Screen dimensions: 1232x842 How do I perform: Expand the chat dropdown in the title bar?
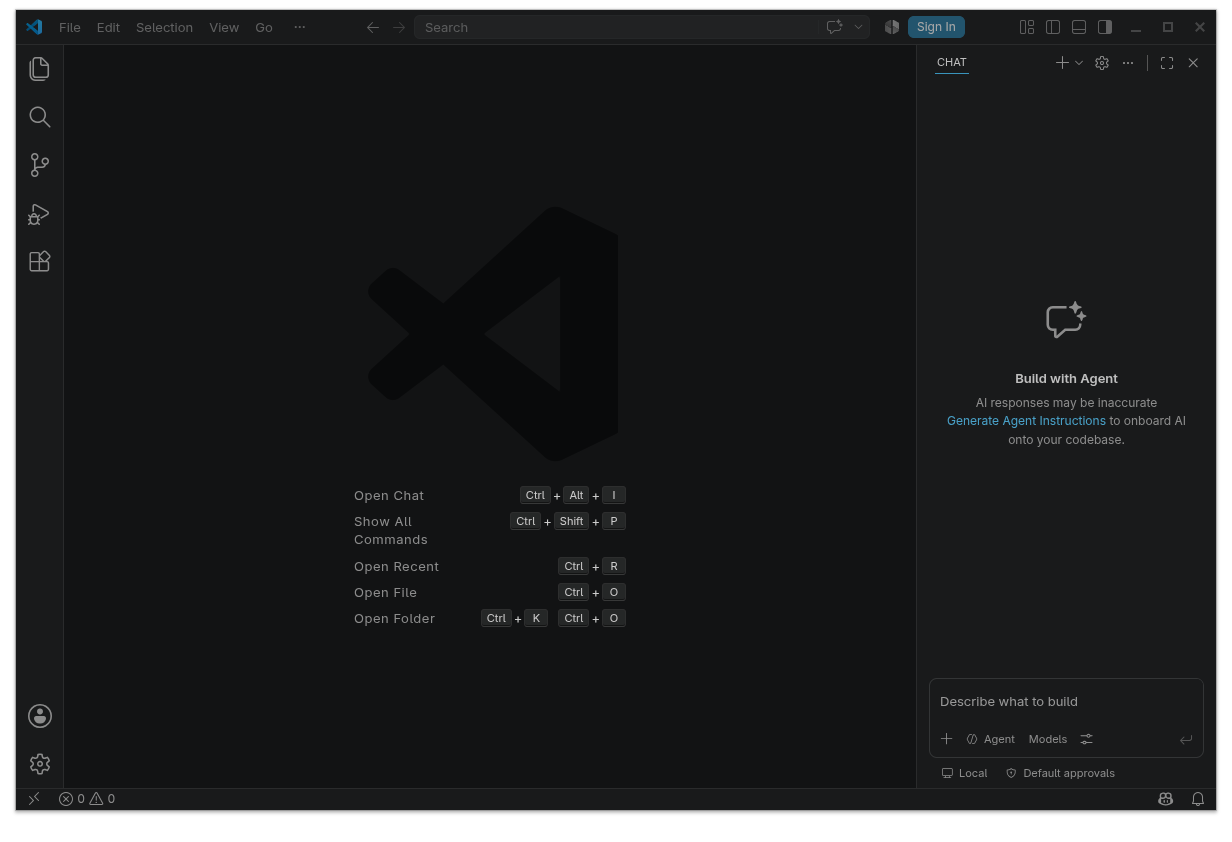pos(858,27)
